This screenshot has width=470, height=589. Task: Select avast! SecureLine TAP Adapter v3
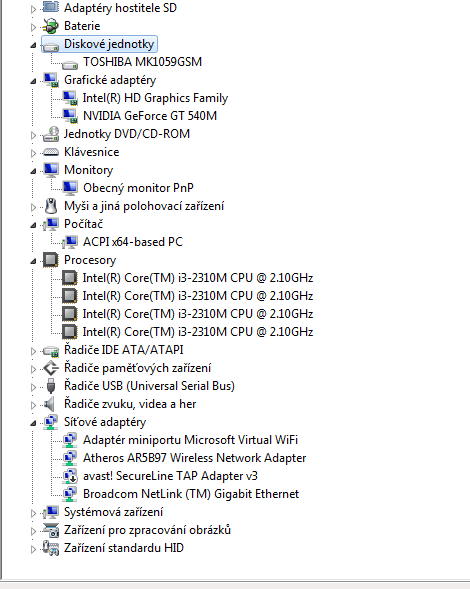(x=170, y=476)
